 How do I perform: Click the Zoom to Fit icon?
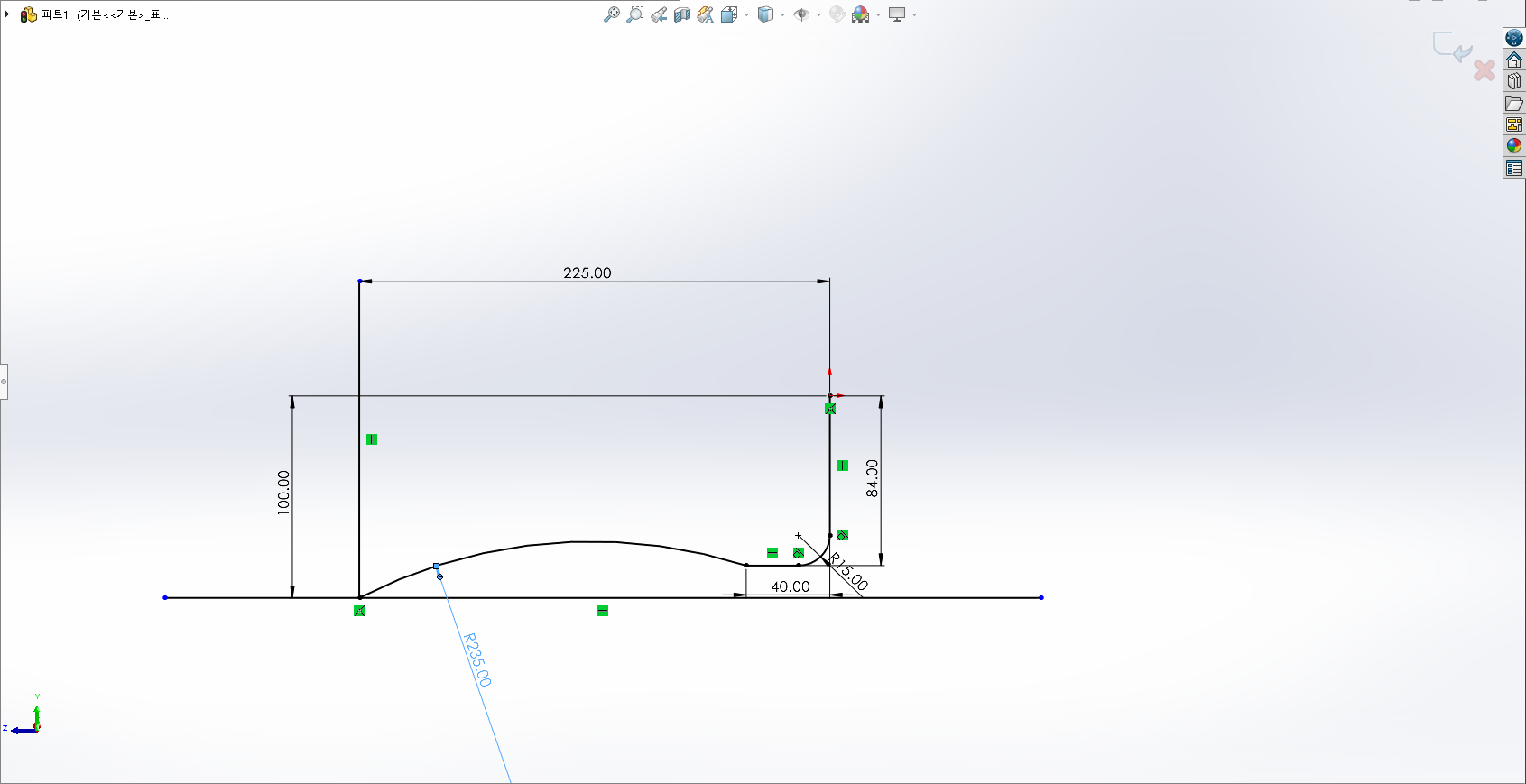tap(612, 14)
